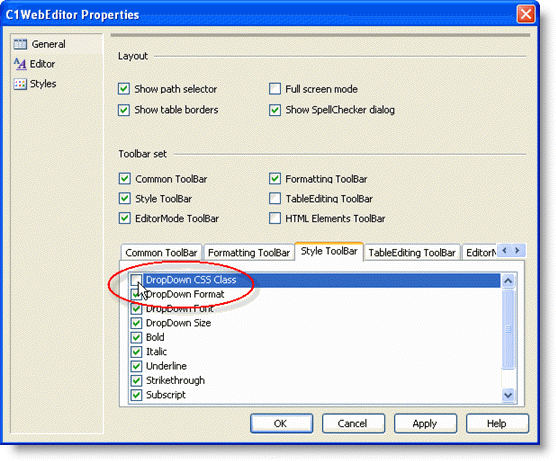556x461 pixels.
Task: Switch to the TableEditing ToolBar tab
Action: (x=412, y=253)
